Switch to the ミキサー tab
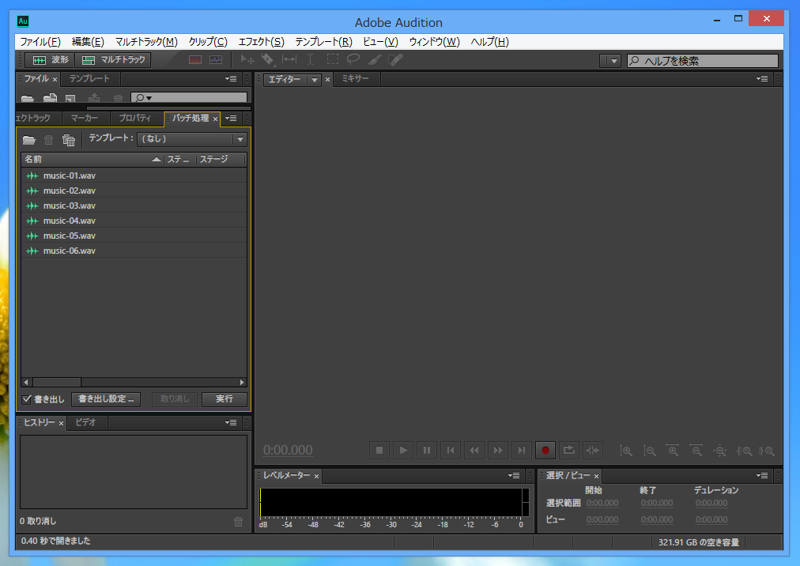This screenshot has width=800, height=566. [x=355, y=79]
